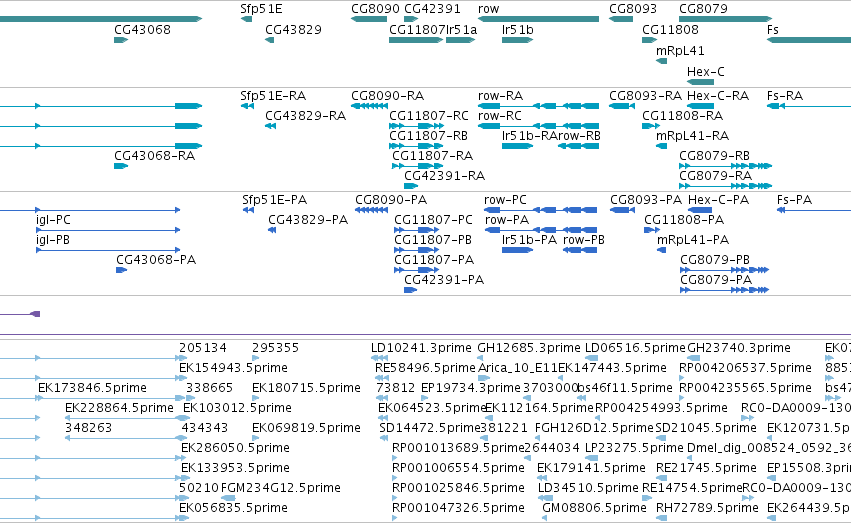Click the CG11807-RB transcript label
Screen dimensions: 851x523
428,136
